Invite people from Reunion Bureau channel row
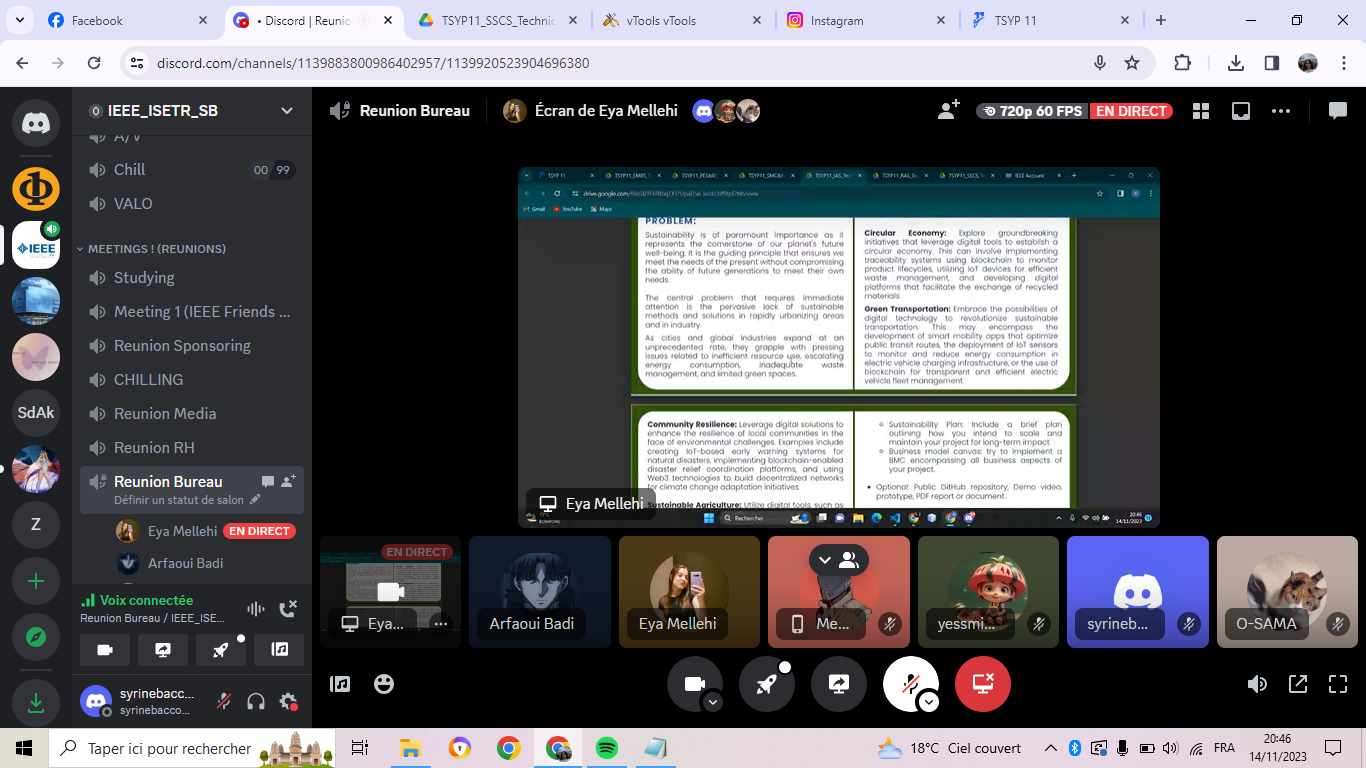Screen dimensions: 1366x768 point(288,482)
